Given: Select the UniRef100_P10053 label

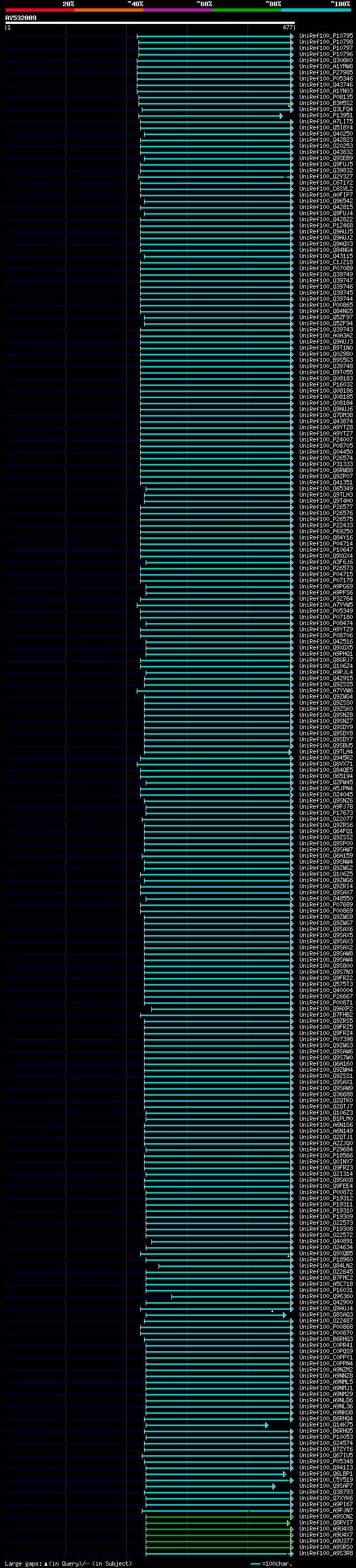Looking at the screenshot, I should 325,1437.
